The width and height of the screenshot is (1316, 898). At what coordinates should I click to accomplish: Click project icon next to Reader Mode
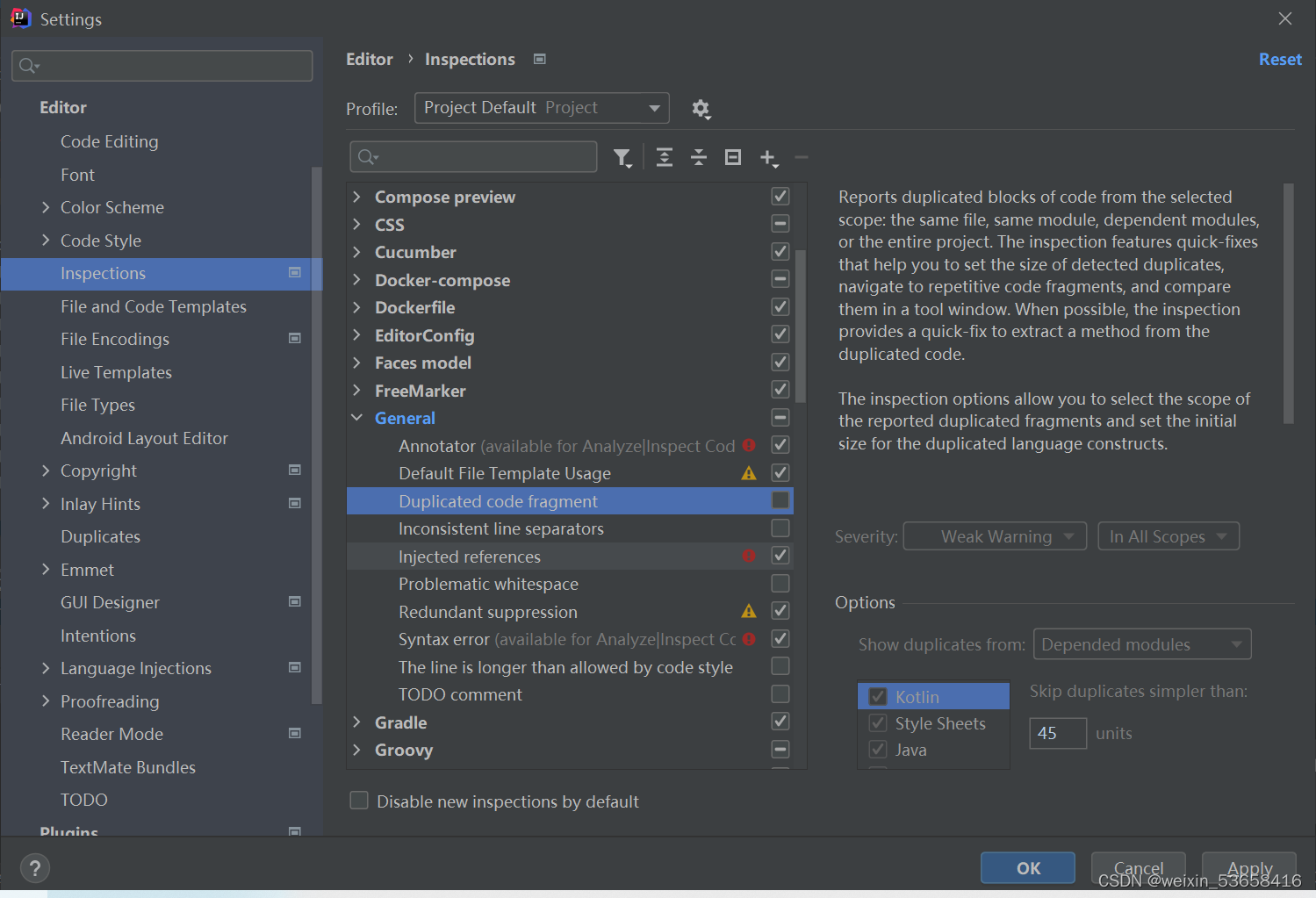(295, 733)
